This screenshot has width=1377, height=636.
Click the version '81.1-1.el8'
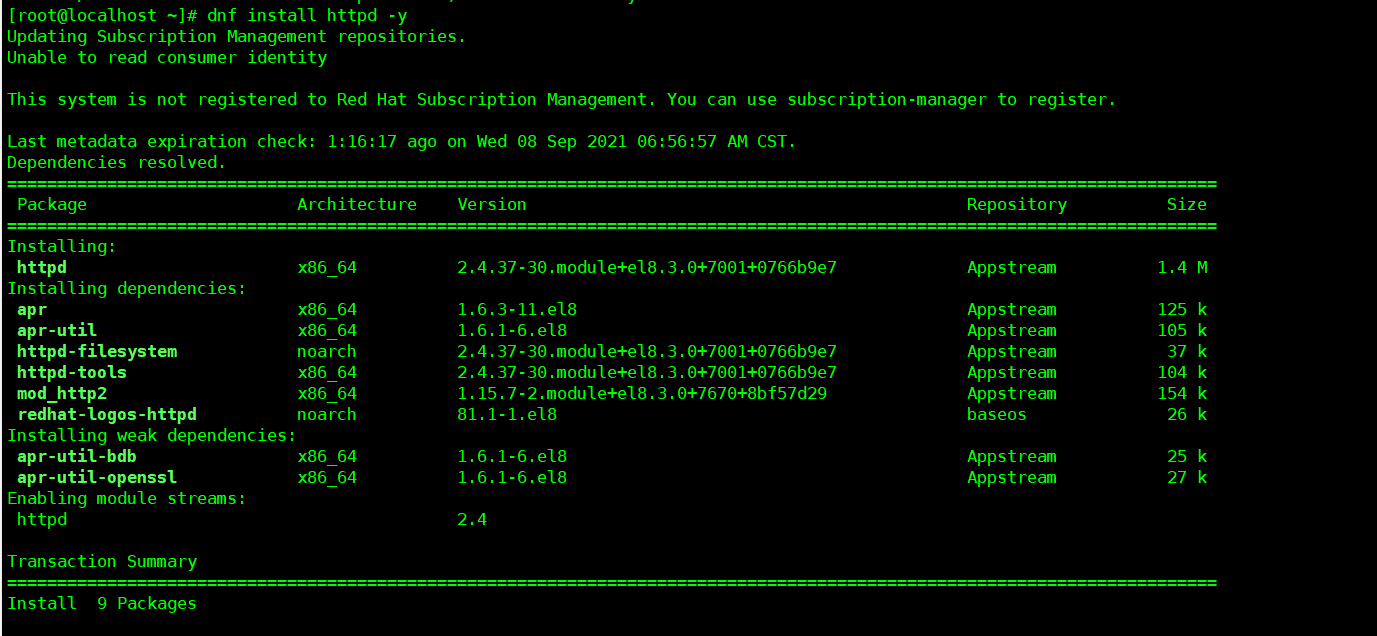pyautogui.click(x=507, y=415)
